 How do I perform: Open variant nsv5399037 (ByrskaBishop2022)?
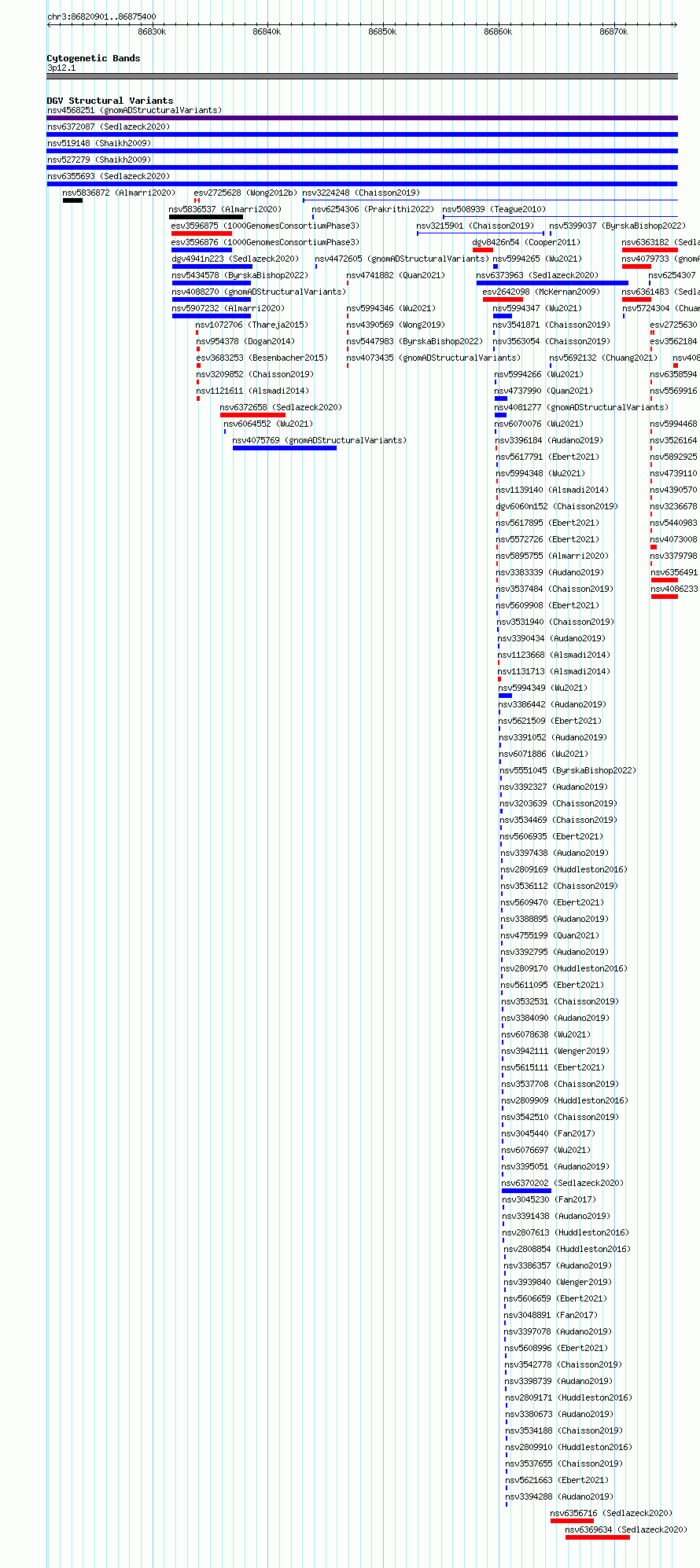pos(617,226)
